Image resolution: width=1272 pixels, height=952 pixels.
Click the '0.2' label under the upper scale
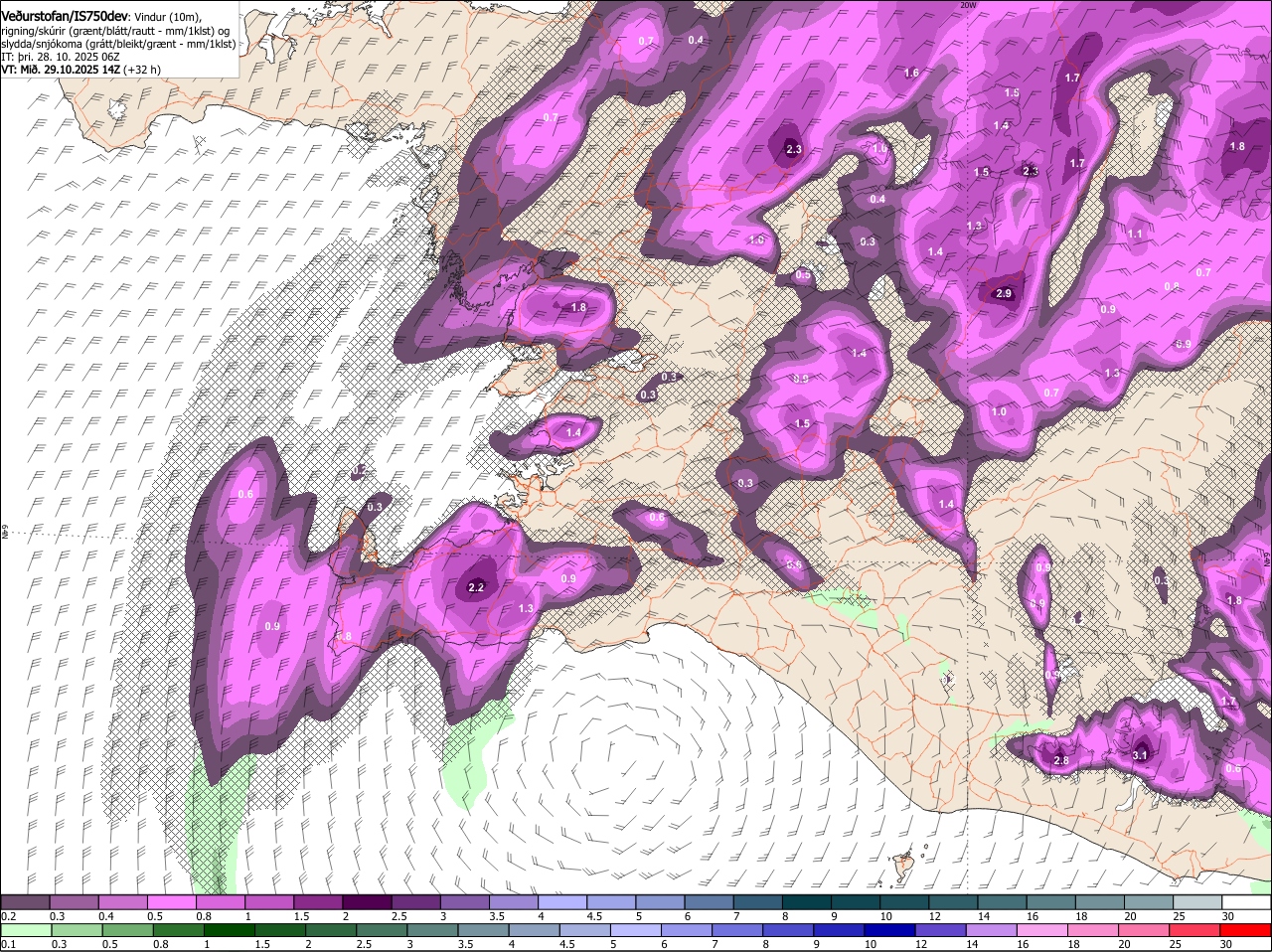tap(8, 915)
